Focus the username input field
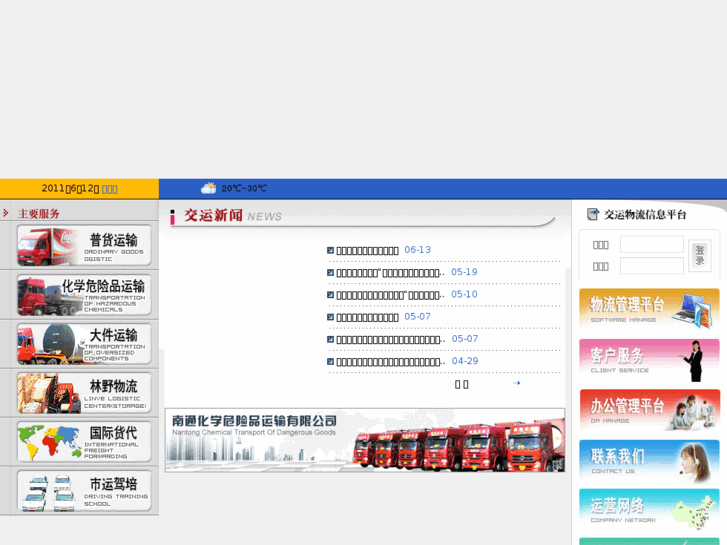Screen dimensions: 727x545 (x=652, y=244)
